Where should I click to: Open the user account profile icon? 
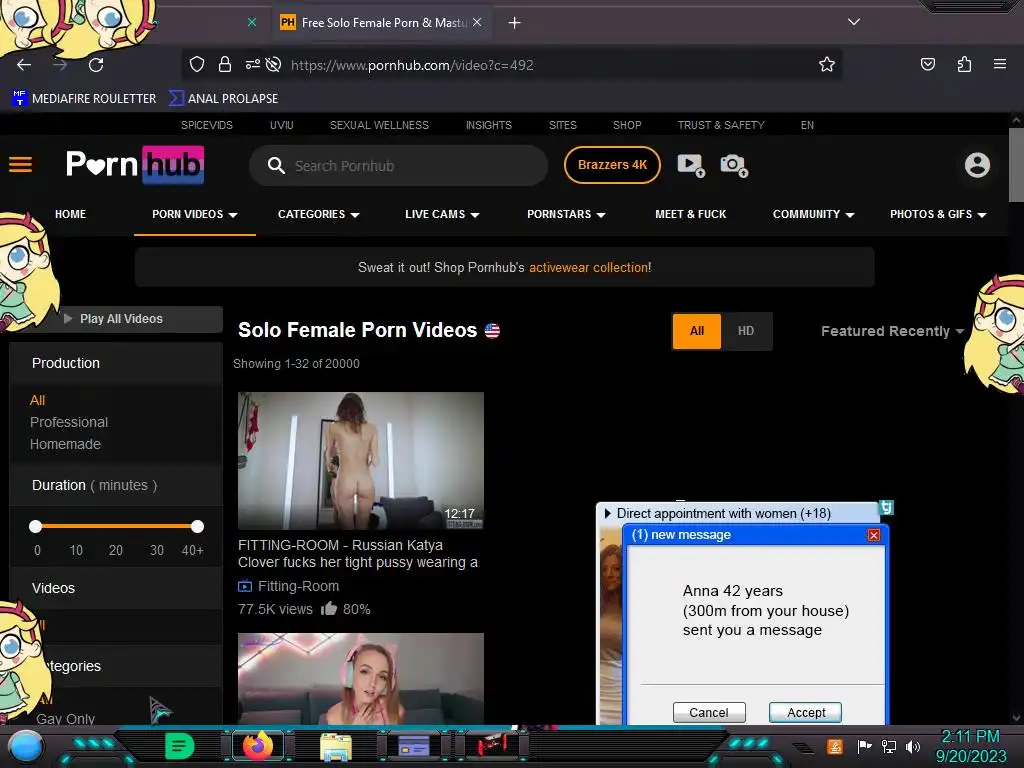977,165
